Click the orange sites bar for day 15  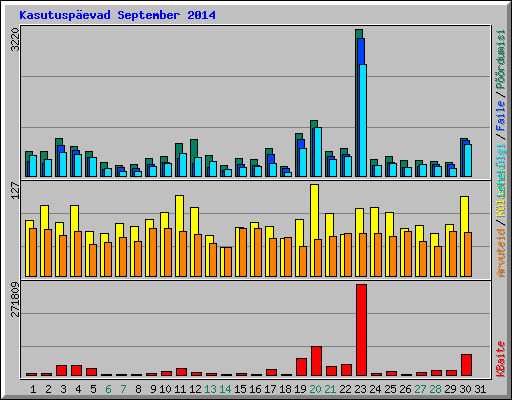point(243,252)
